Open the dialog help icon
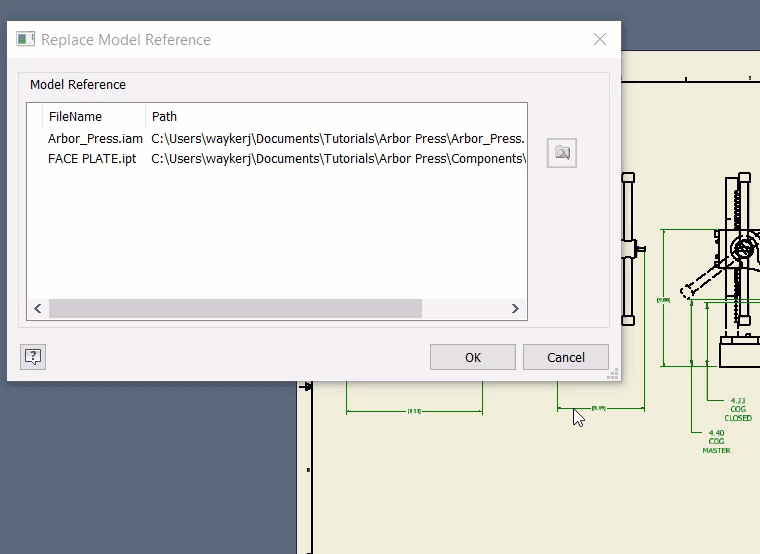Image resolution: width=760 pixels, height=554 pixels. click(33, 357)
